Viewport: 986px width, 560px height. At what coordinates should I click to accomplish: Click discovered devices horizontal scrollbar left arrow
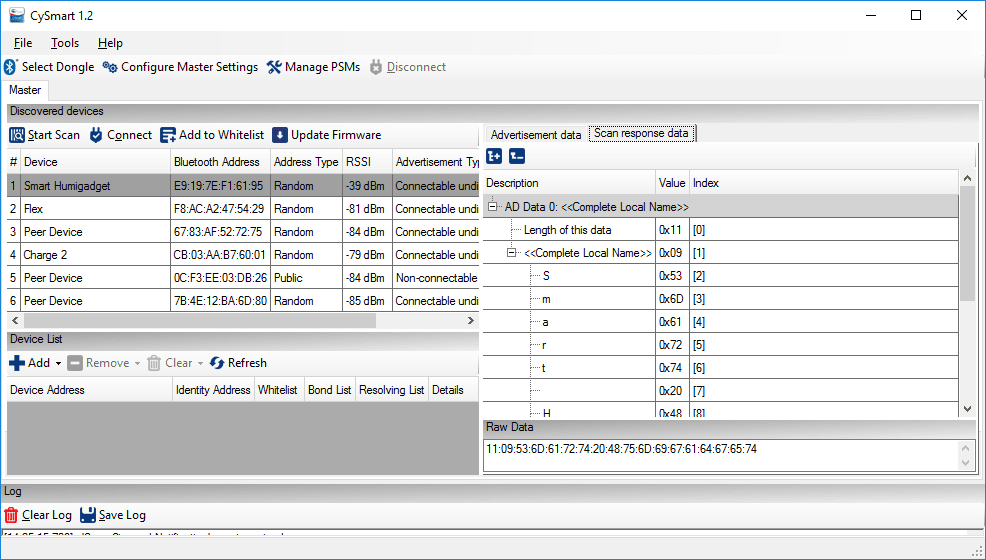[16, 321]
